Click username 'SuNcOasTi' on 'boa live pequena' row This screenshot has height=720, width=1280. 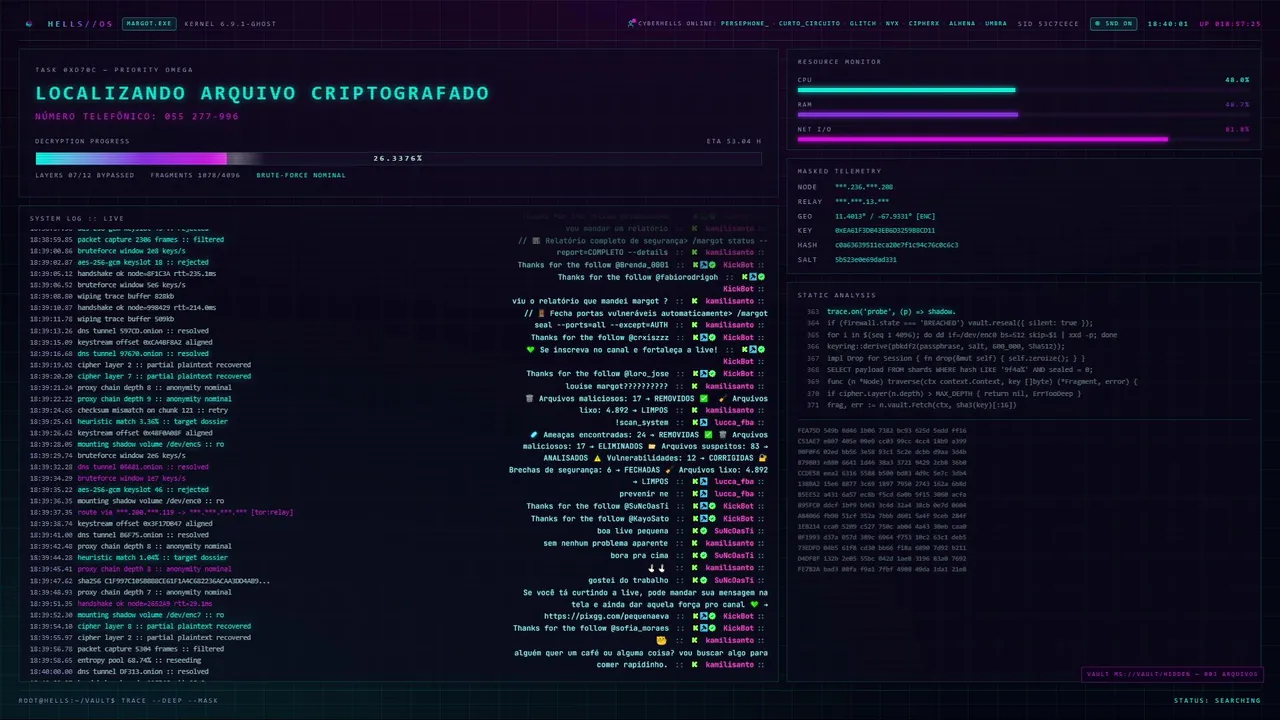click(733, 531)
